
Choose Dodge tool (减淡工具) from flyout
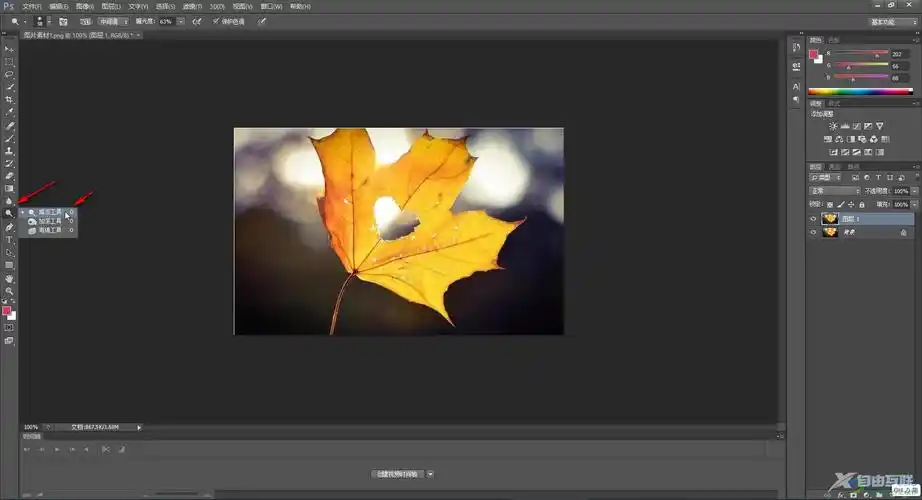pos(49,212)
